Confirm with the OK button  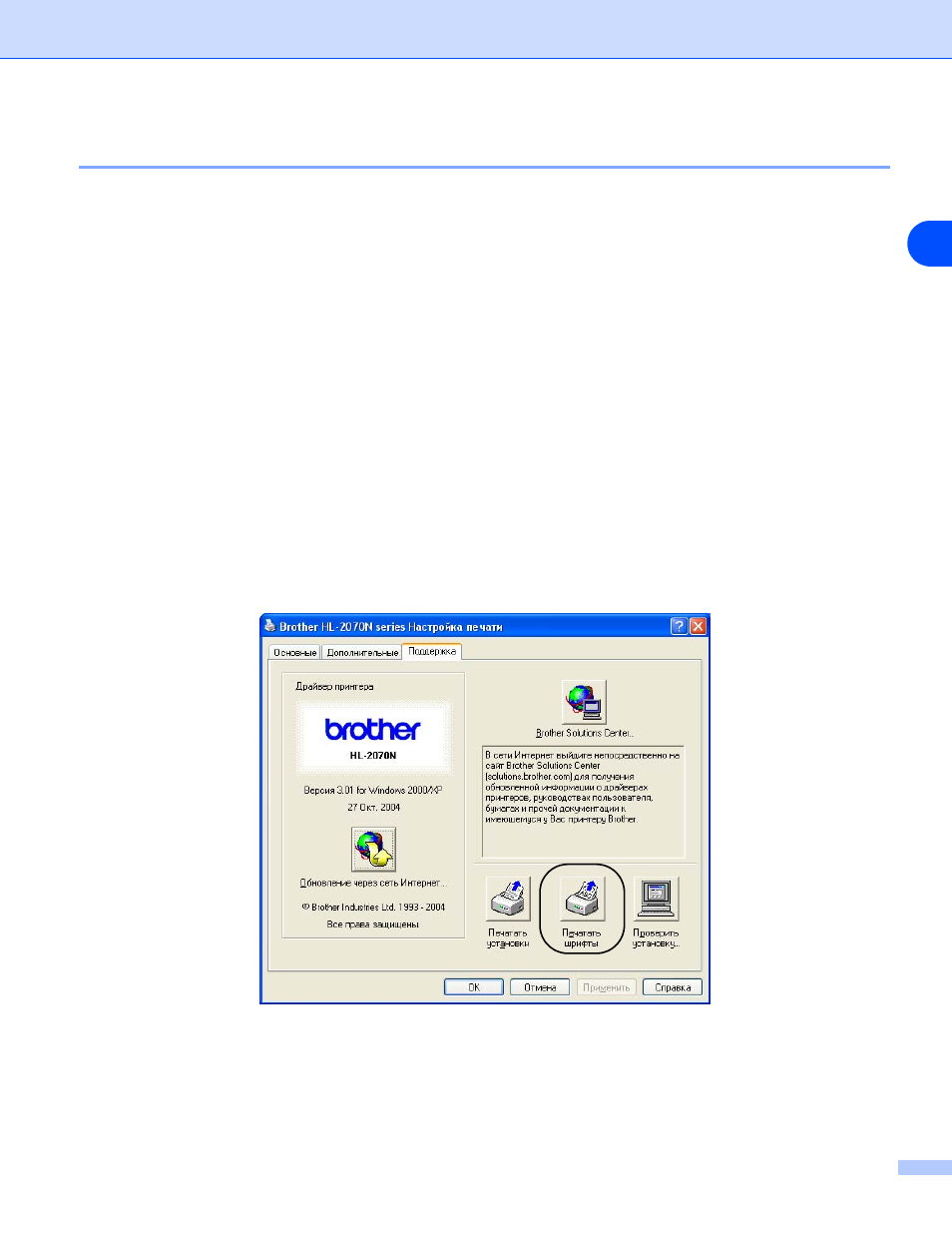(474, 987)
